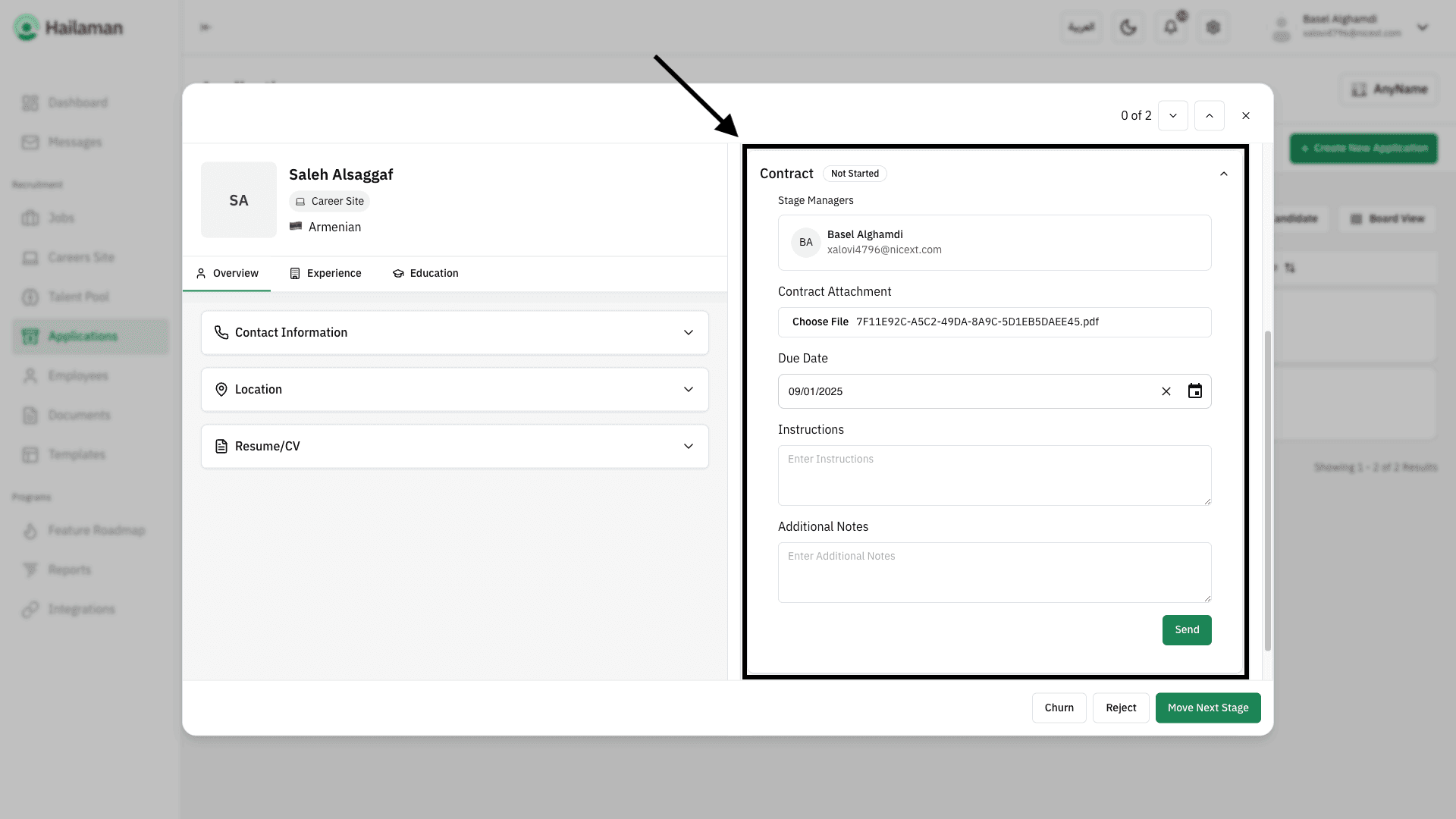
Task: Click Move Next Stage button
Action: tap(1207, 708)
